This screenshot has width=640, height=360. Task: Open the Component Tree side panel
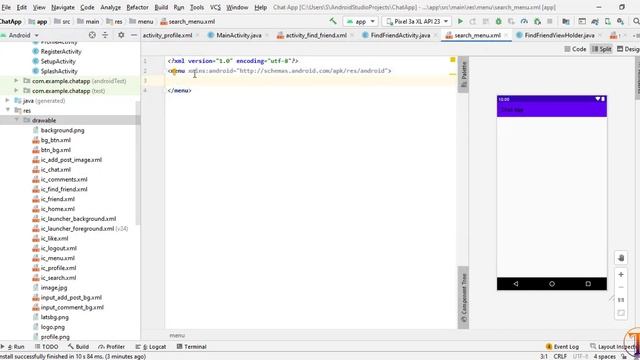[463, 298]
